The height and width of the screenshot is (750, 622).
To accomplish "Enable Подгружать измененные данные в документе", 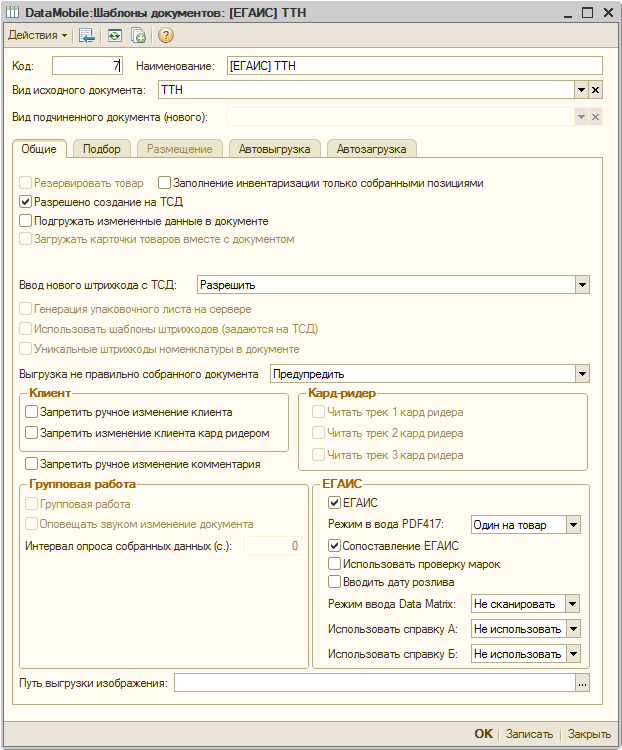I will click(25, 221).
